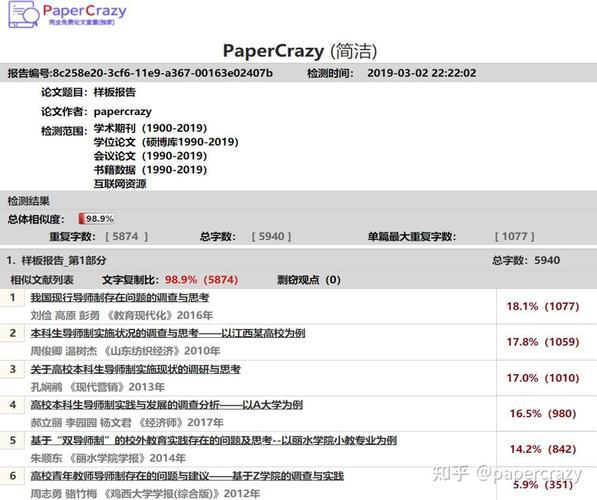Screen dimensions: 597x500
Task: Click detection time 2019-03-02 22:22:02
Action: coord(421,73)
